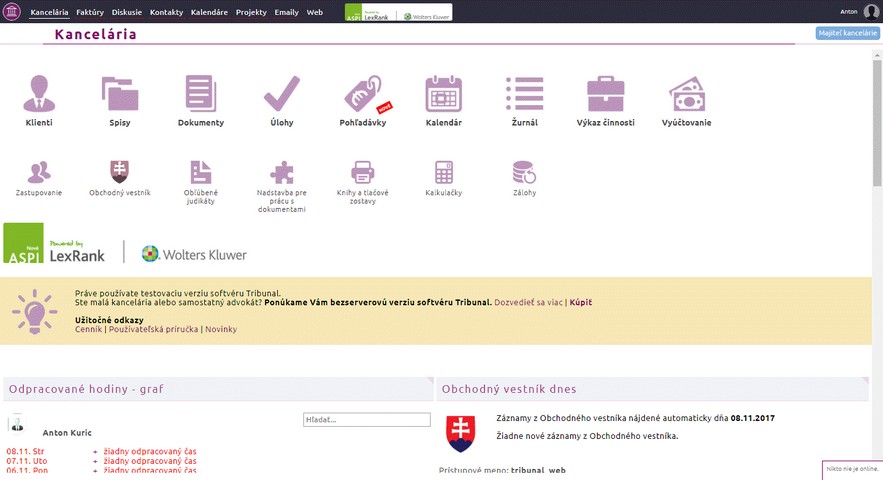Open Knihy a tlačové zostavy printer icon
Image resolution: width=883 pixels, height=480 pixels.
click(363, 172)
